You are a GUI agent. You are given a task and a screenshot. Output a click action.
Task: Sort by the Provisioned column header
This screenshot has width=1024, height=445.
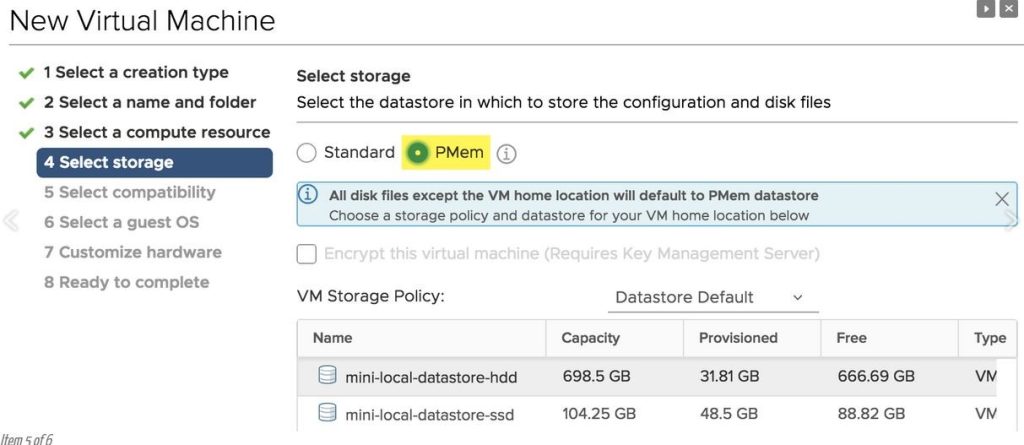pyautogui.click(x=738, y=338)
